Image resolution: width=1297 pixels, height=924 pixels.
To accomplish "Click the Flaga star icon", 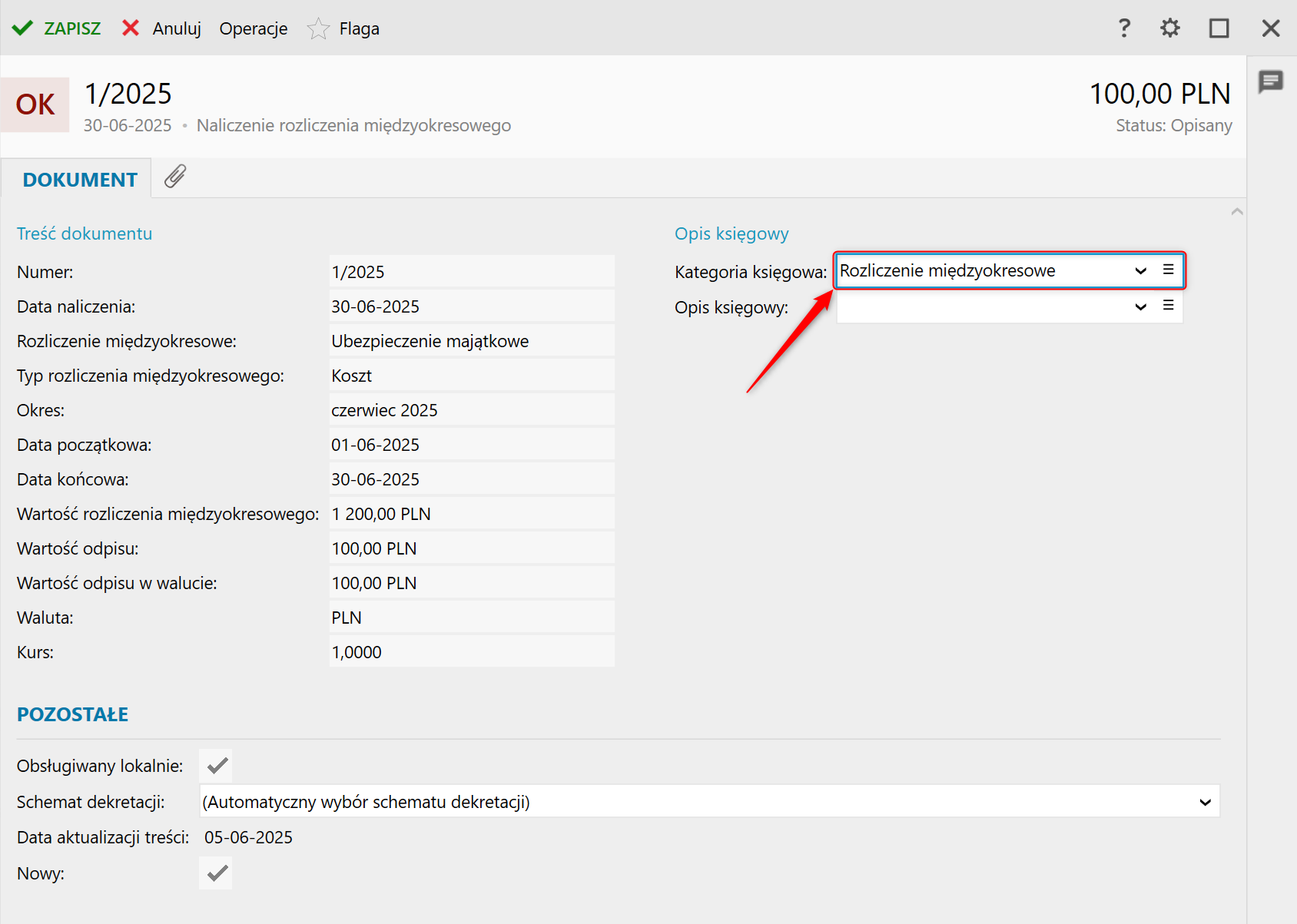I will click(318, 29).
